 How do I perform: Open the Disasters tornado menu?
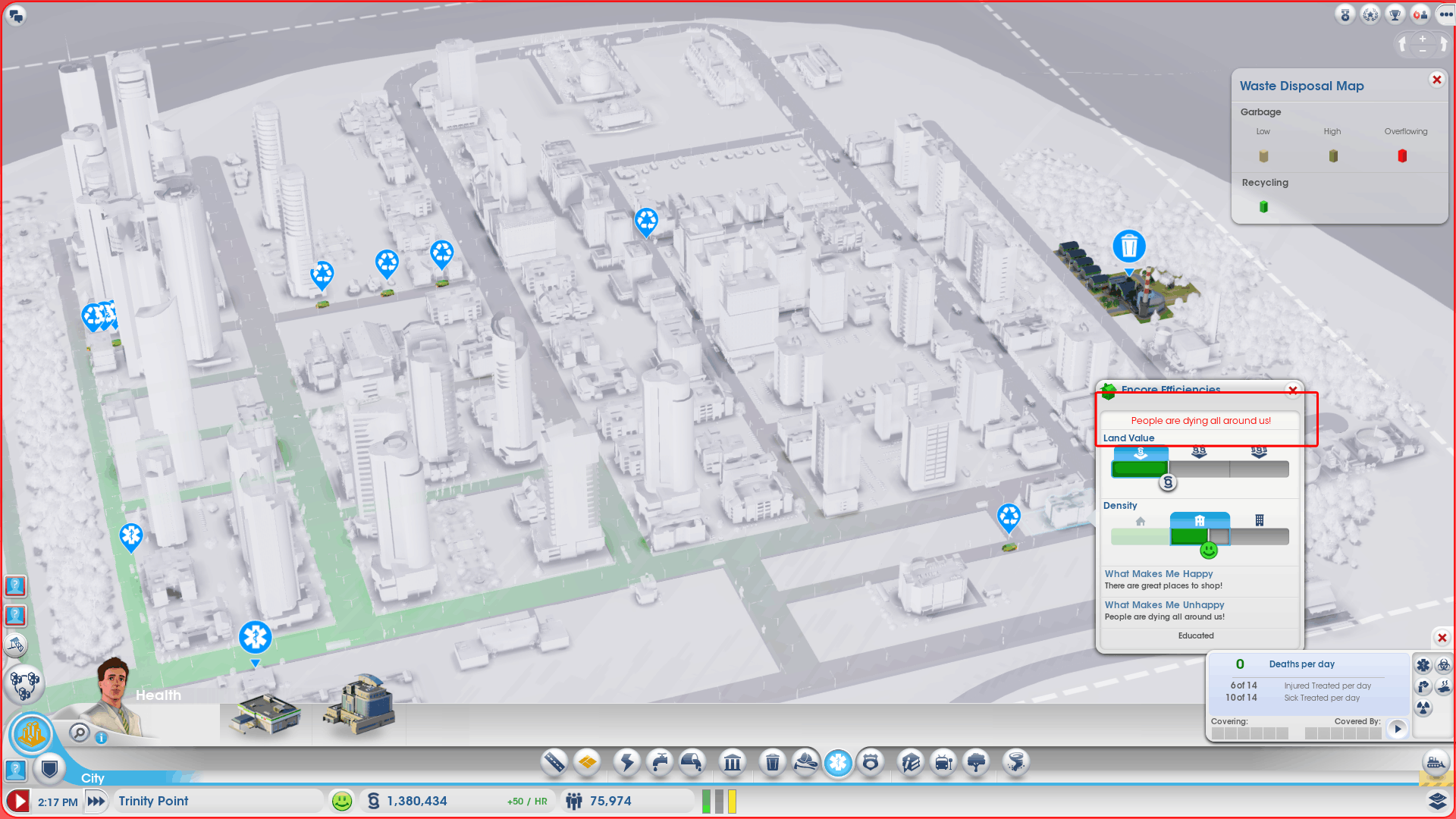click(x=1015, y=762)
